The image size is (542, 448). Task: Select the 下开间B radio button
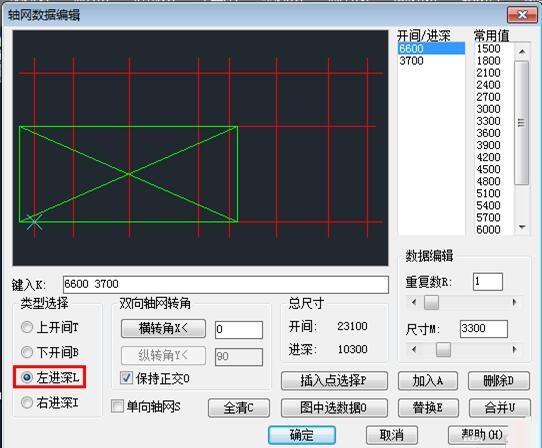point(27,352)
